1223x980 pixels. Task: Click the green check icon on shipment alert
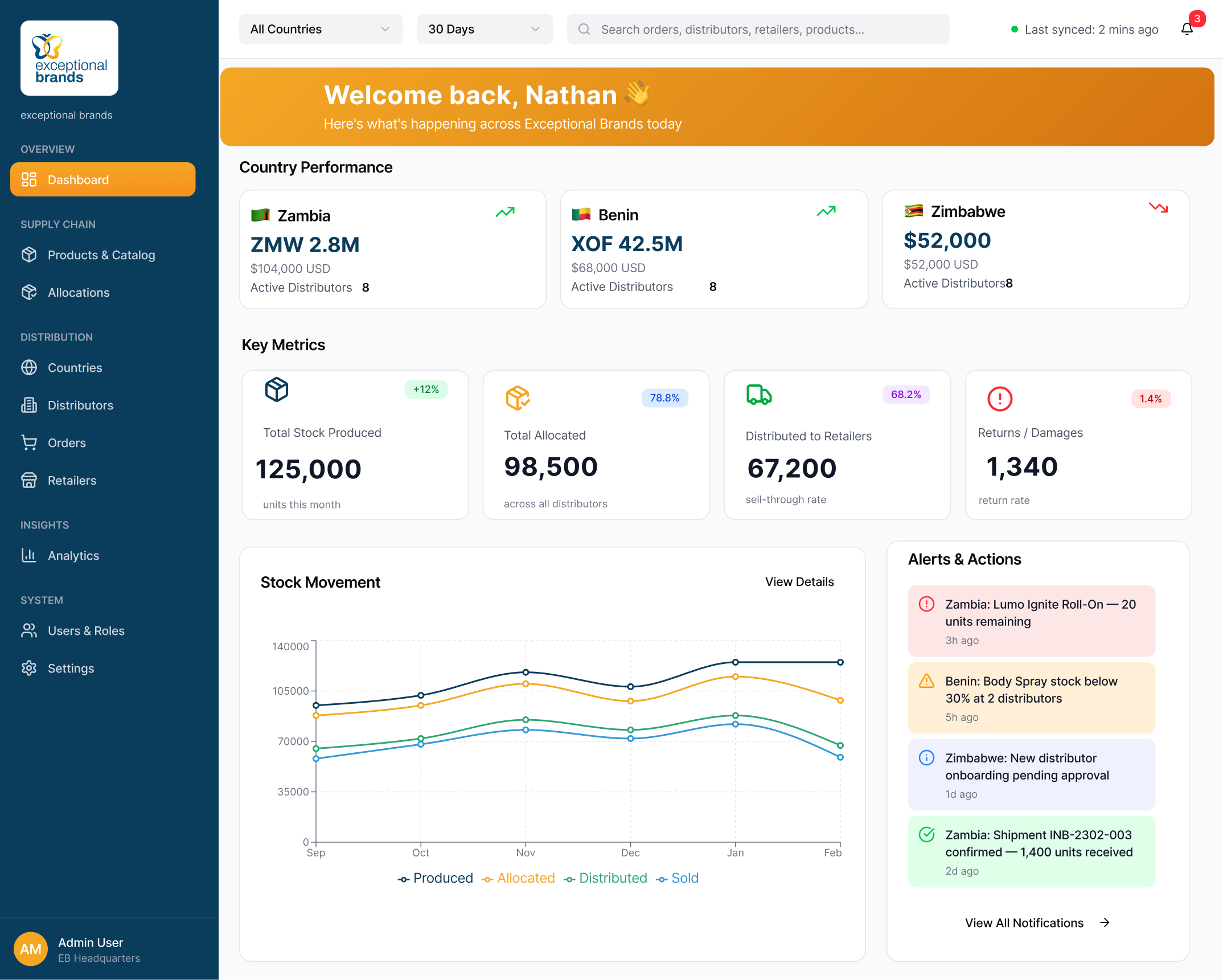pyautogui.click(x=926, y=834)
